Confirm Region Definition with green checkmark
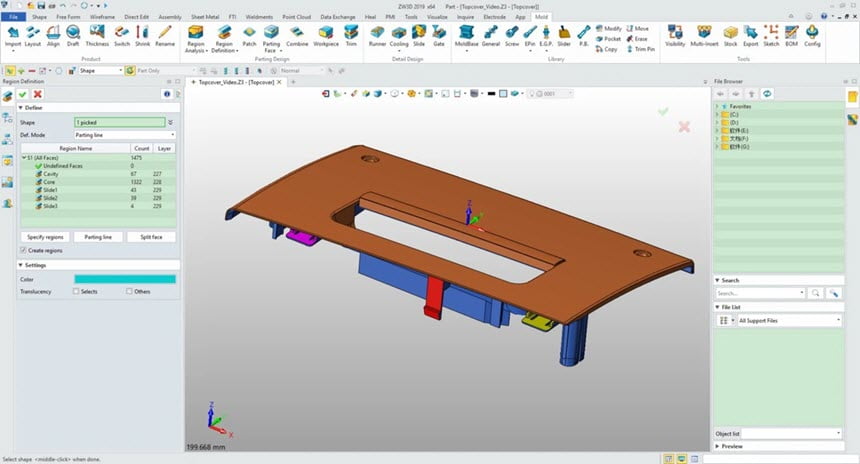Screen dimensions: 860x464 (x=22, y=94)
